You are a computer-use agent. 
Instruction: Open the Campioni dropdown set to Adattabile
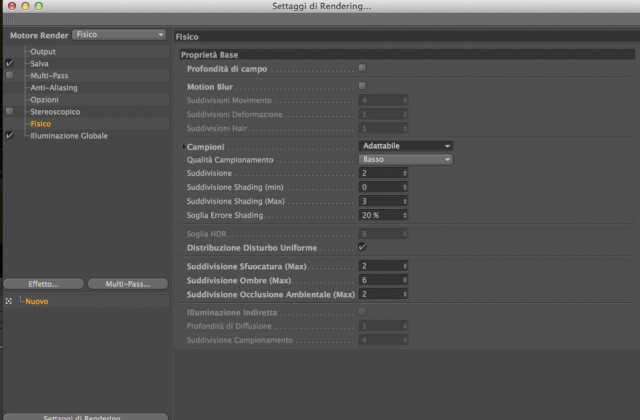[x=406, y=146]
